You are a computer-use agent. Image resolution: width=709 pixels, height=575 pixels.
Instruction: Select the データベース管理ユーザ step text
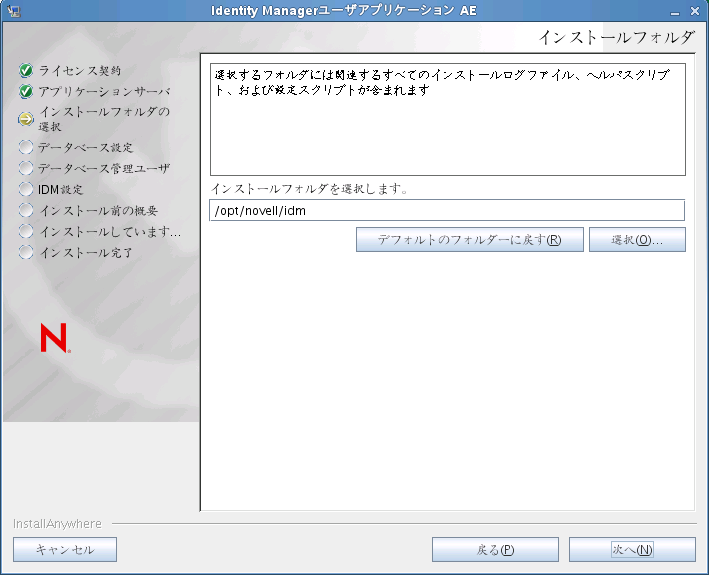tap(104, 168)
